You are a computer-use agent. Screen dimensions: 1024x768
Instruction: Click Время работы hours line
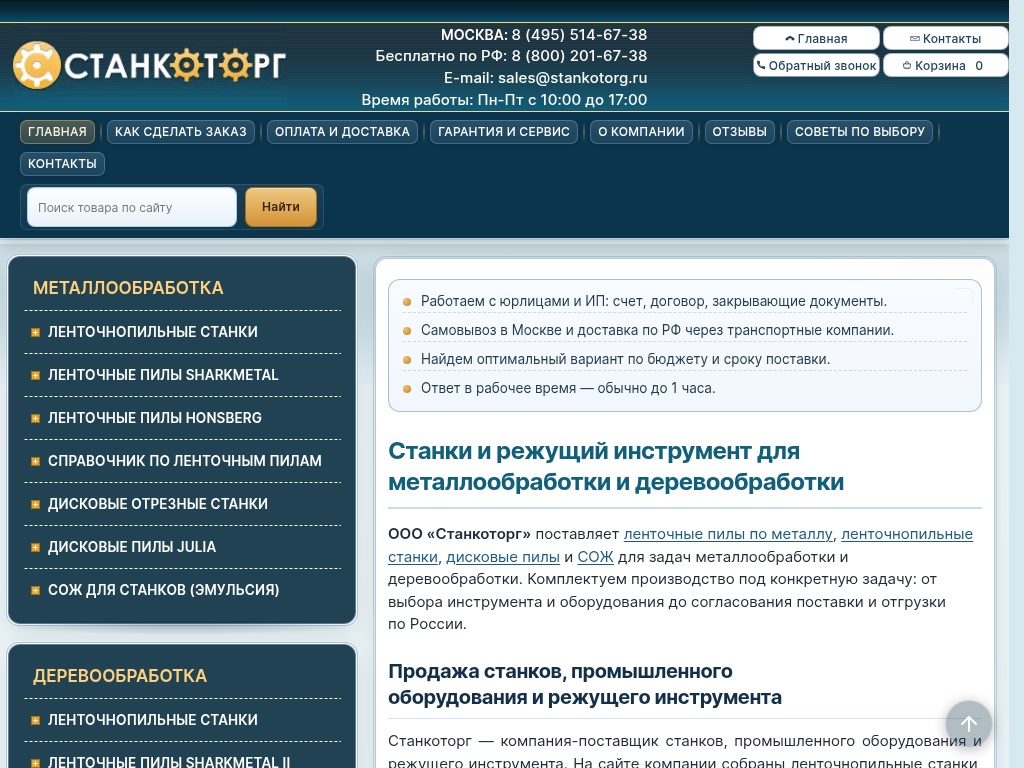point(504,100)
